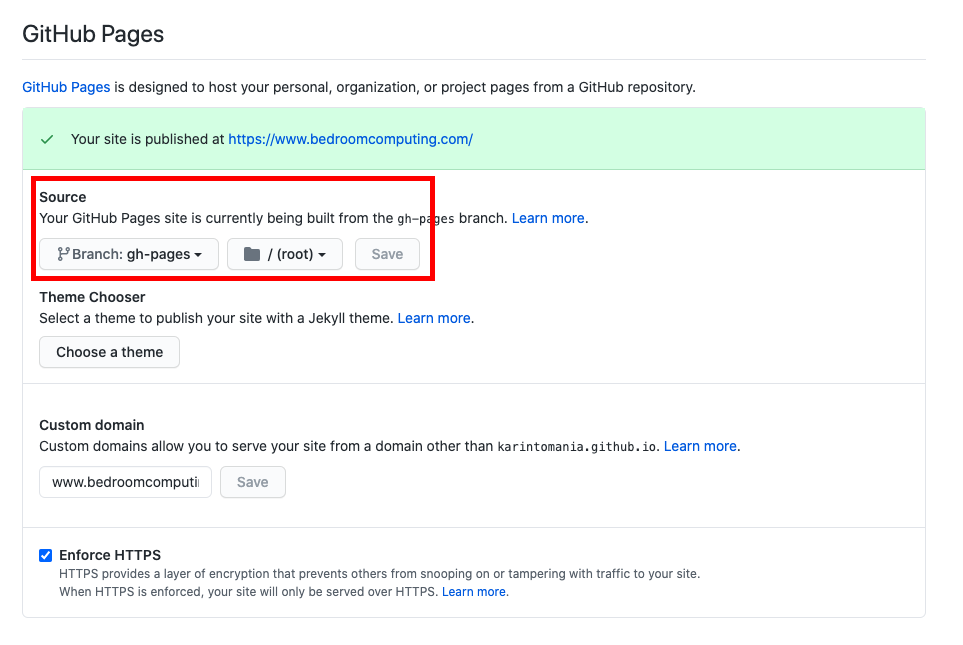The height and width of the screenshot is (645, 963).
Task: Open Learn more link in Source section
Action: click(x=548, y=219)
